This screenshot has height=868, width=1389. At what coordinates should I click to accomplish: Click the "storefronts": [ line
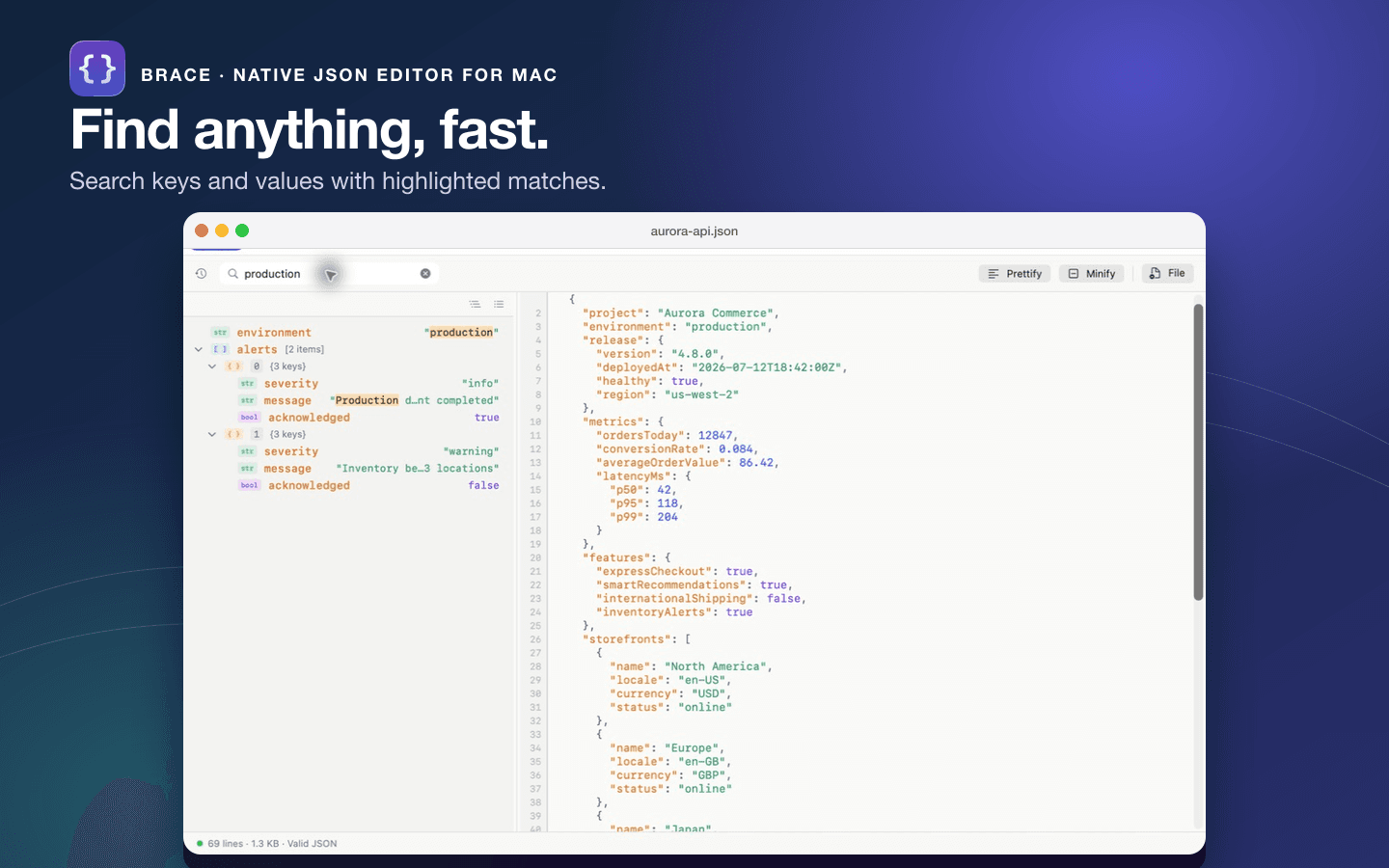[x=637, y=639]
